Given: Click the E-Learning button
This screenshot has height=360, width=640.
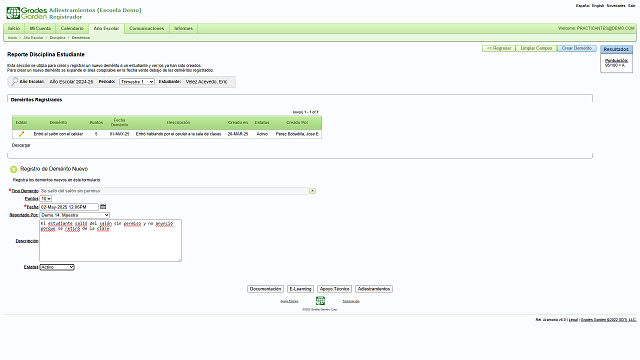Looking at the screenshot, I should [300, 289].
